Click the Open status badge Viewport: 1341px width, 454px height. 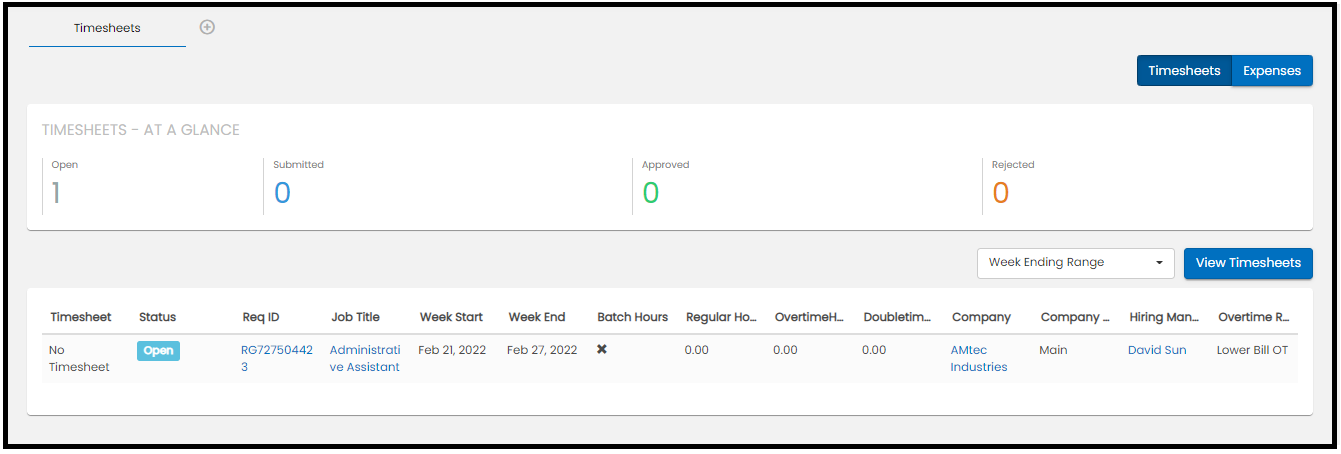[158, 351]
